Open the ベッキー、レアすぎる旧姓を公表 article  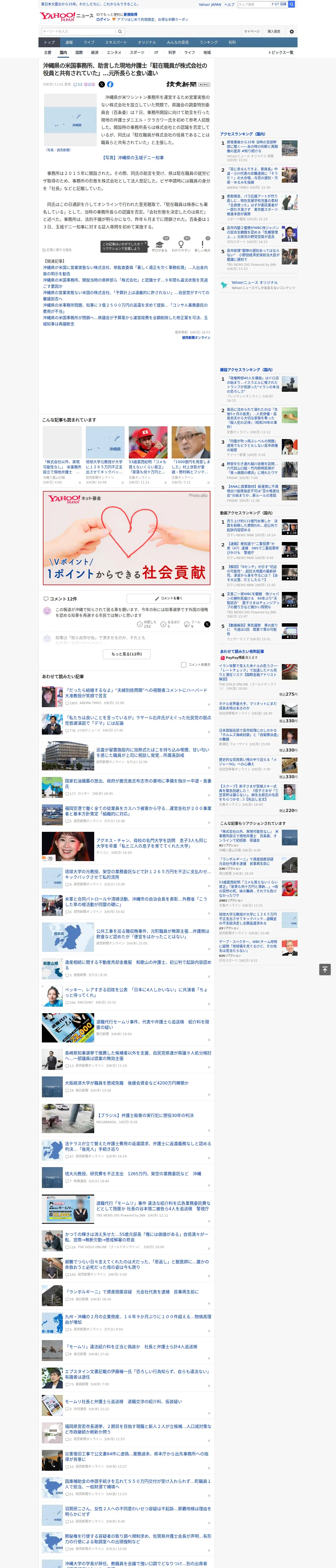137,992
